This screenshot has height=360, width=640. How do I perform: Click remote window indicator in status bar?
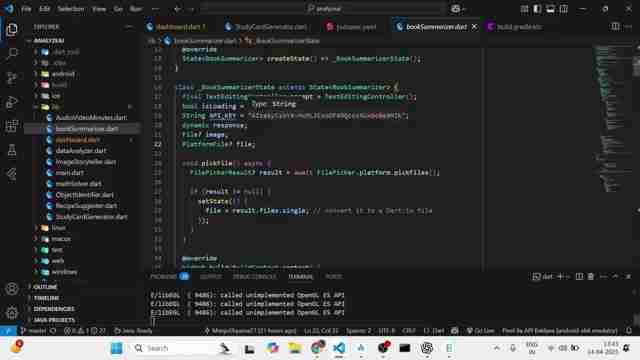point(8,331)
